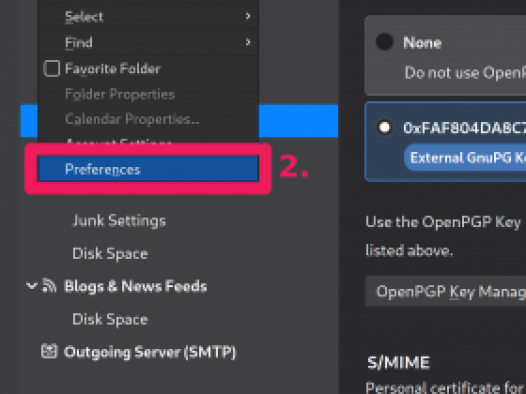This screenshot has width=526, height=394.
Task: Open Disk Space under Junk Settings
Action: (110, 254)
